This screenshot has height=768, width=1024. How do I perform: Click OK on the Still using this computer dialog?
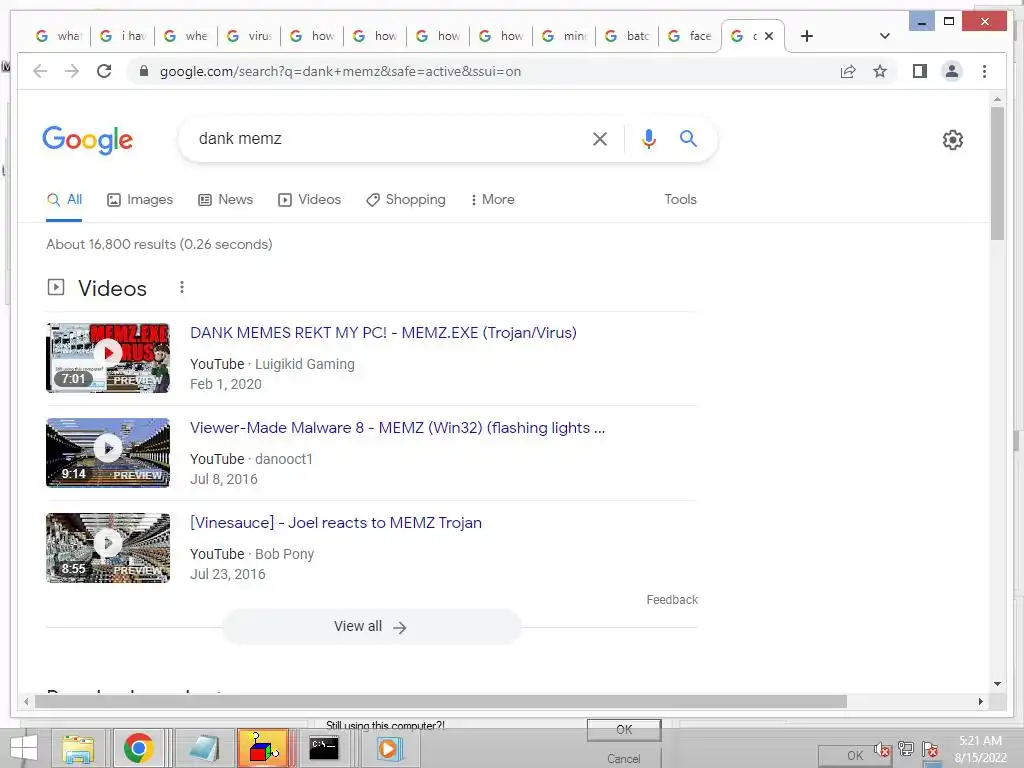click(624, 729)
